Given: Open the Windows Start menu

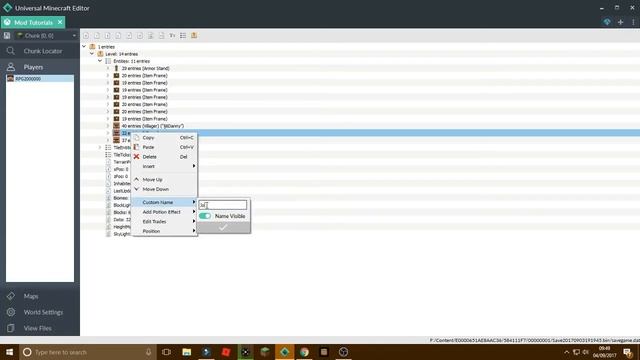Looking at the screenshot, I should pos(9,352).
